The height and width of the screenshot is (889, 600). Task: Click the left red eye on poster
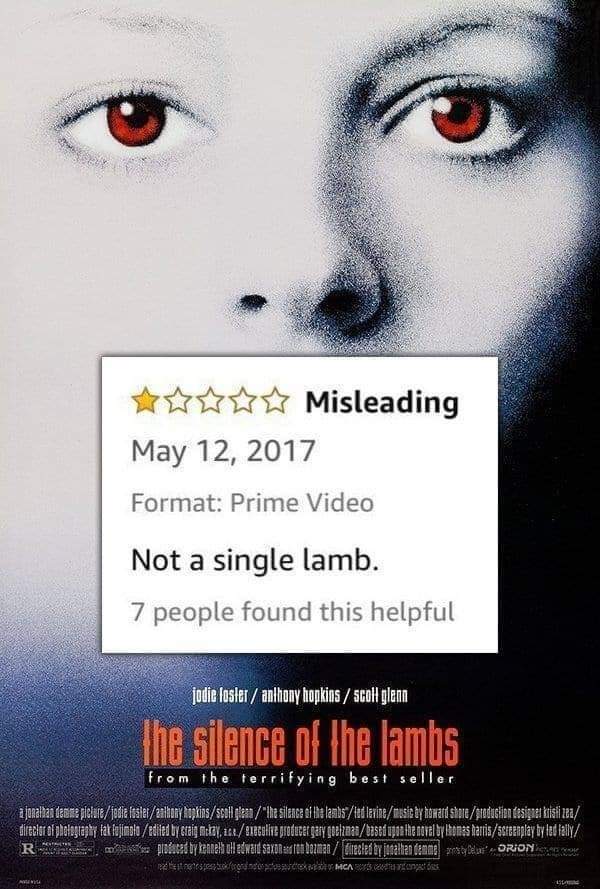tap(136, 120)
